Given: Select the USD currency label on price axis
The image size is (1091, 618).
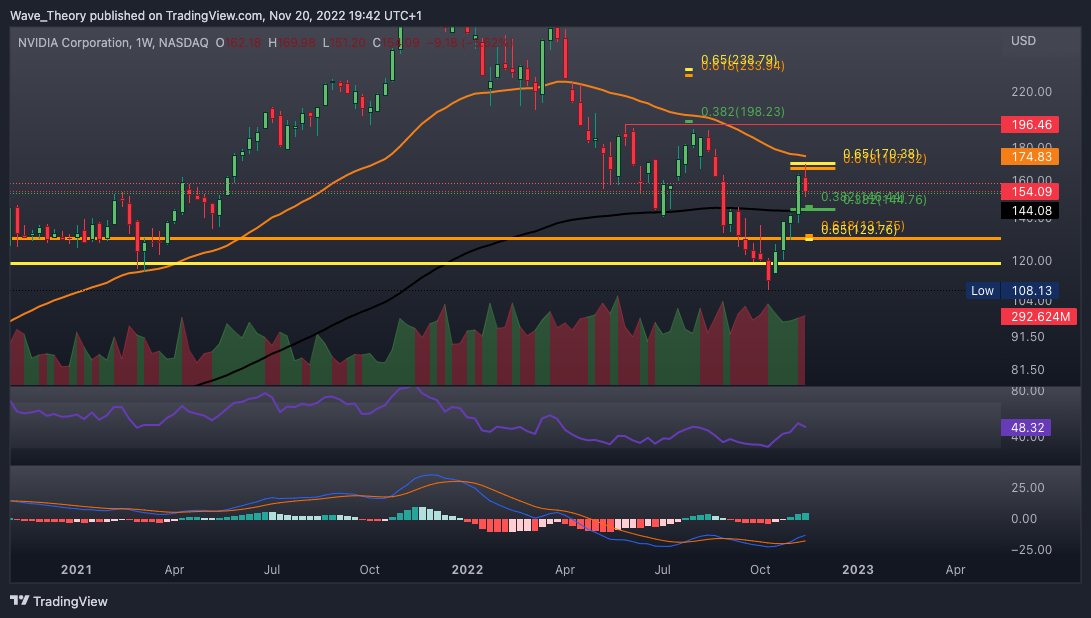Looking at the screenshot, I should 1024,40.
